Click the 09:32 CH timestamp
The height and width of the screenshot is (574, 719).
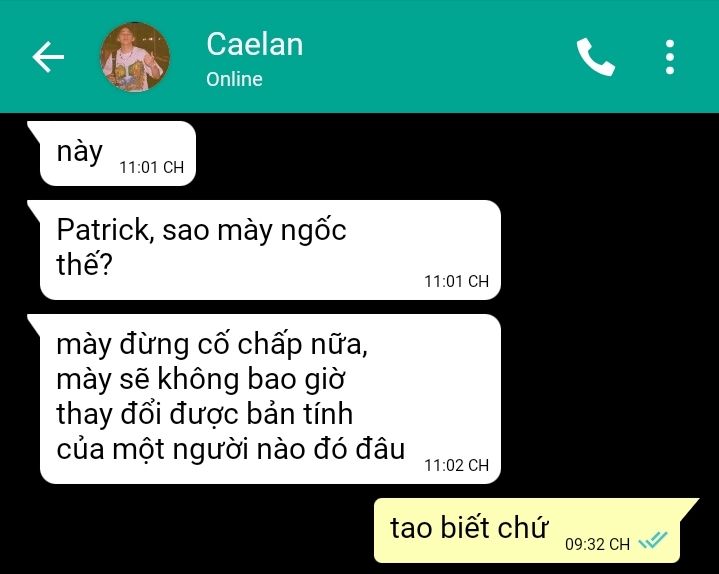coord(597,544)
